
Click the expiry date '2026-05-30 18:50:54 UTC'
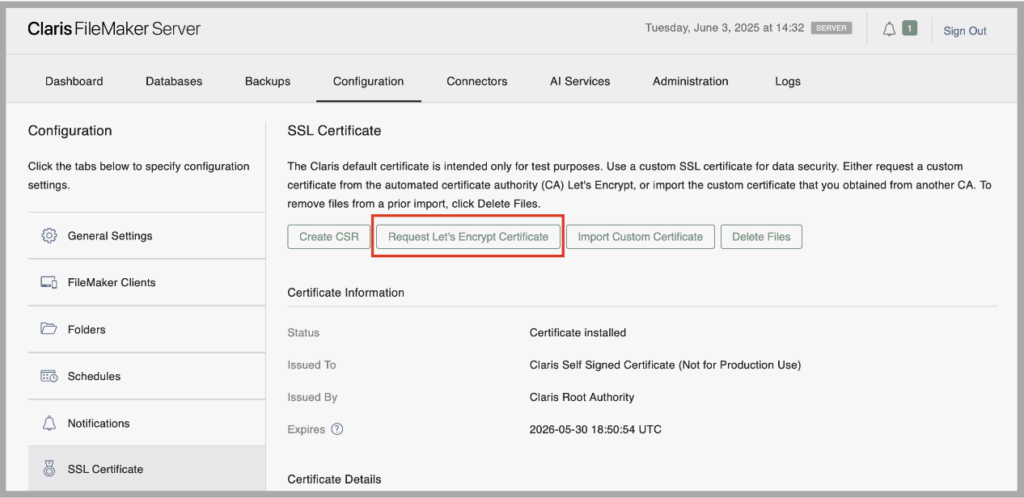(596, 429)
